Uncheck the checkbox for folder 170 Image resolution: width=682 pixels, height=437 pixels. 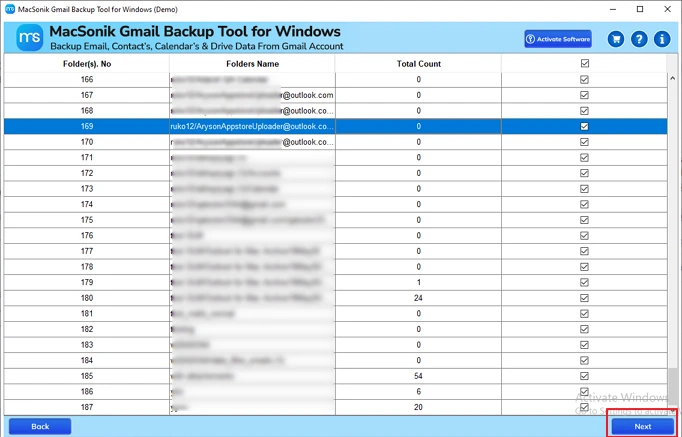point(585,142)
